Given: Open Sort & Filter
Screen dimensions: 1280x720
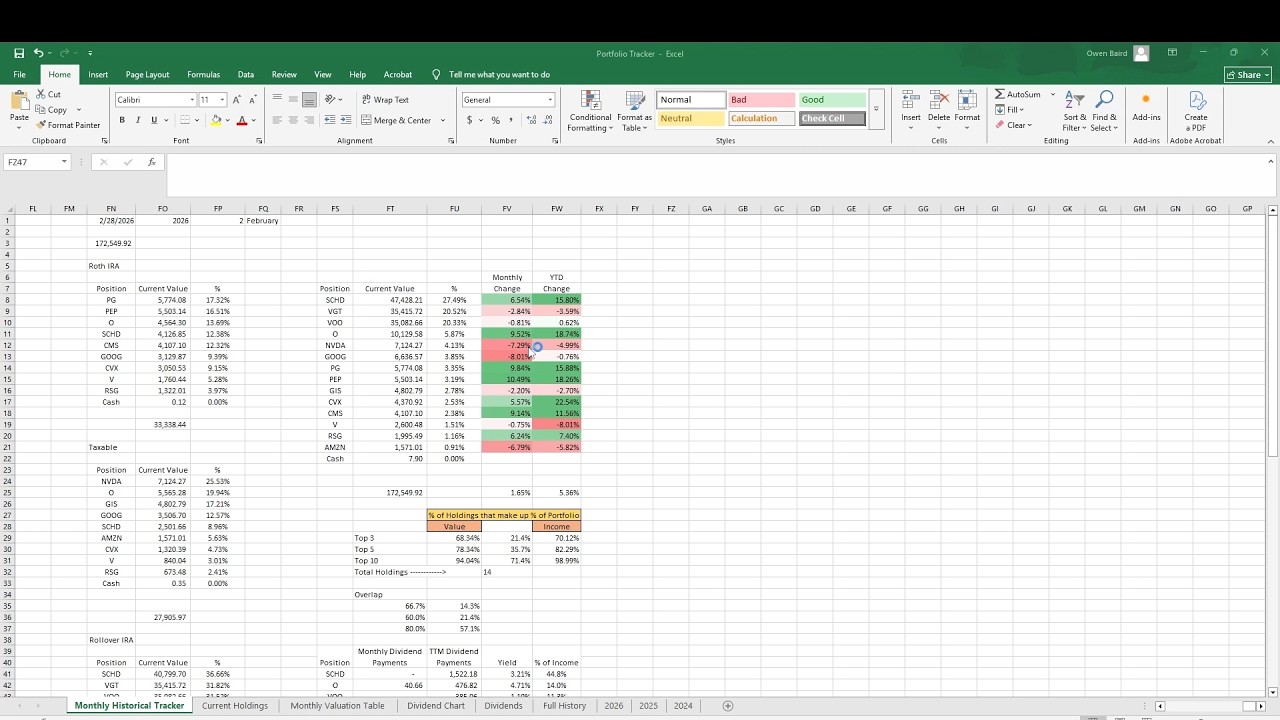Looking at the screenshot, I should coord(1074,111).
